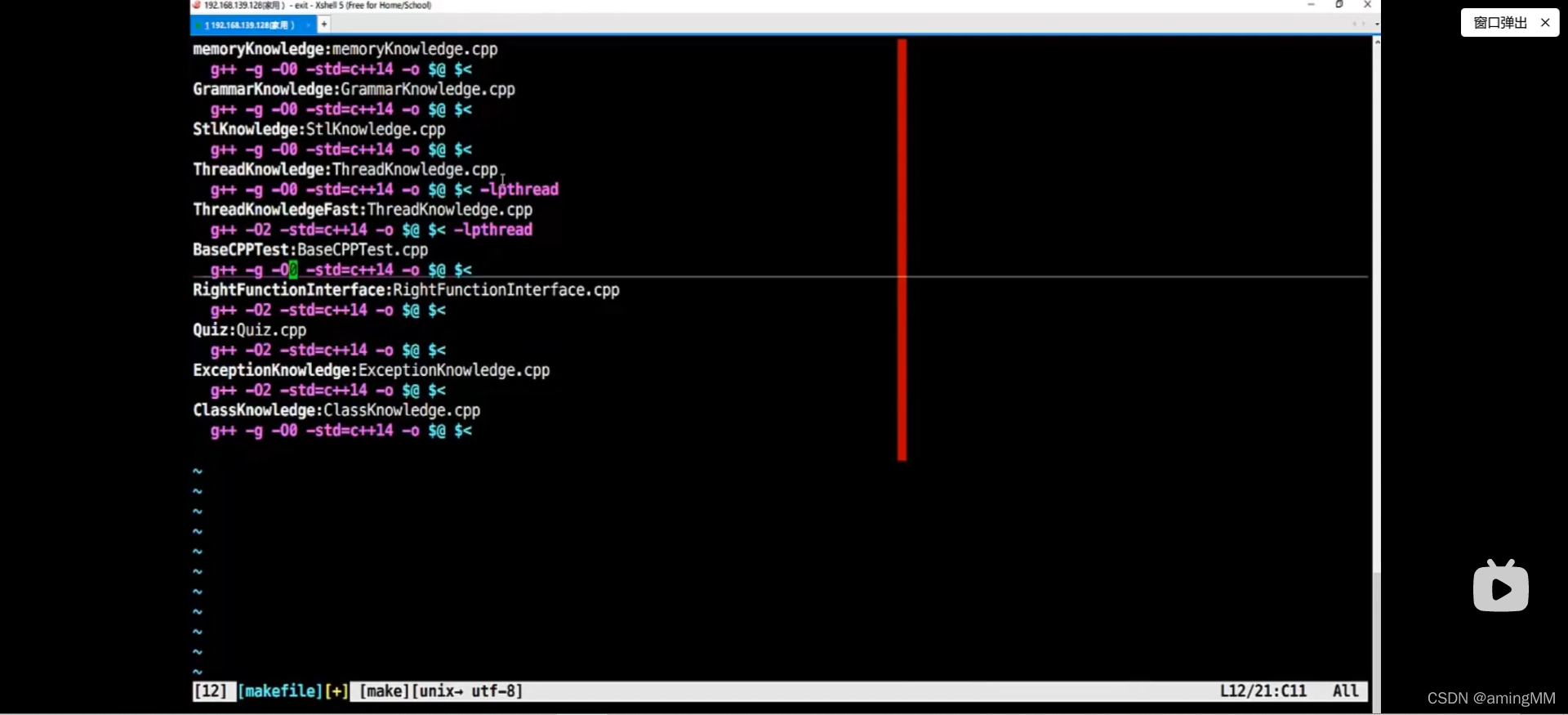Close the 192.168.139.128 session tab
Screen dimensions: 1568x715
coord(309,25)
